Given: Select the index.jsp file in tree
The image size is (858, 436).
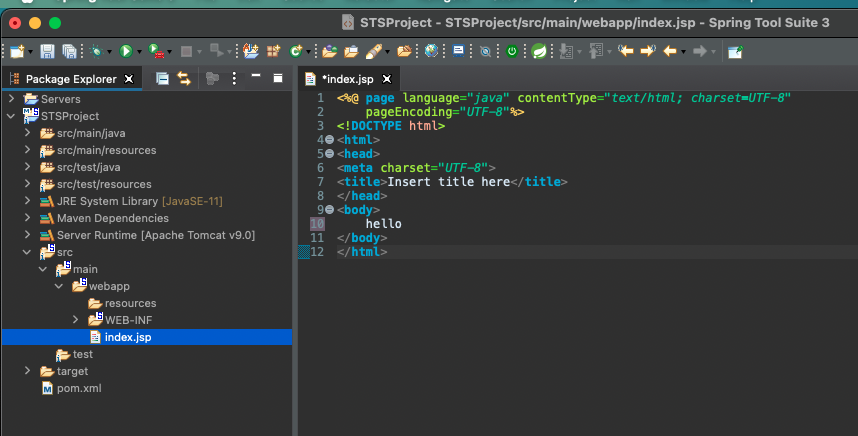Looking at the screenshot, I should 128,337.
